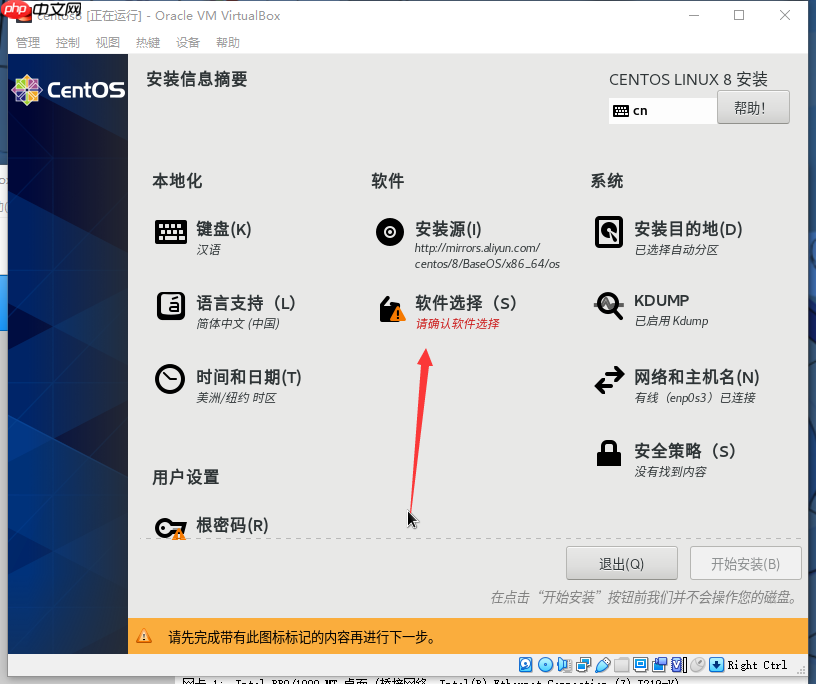Select the 时间和日期 clock icon
The width and height of the screenshot is (816, 684).
[x=171, y=379]
